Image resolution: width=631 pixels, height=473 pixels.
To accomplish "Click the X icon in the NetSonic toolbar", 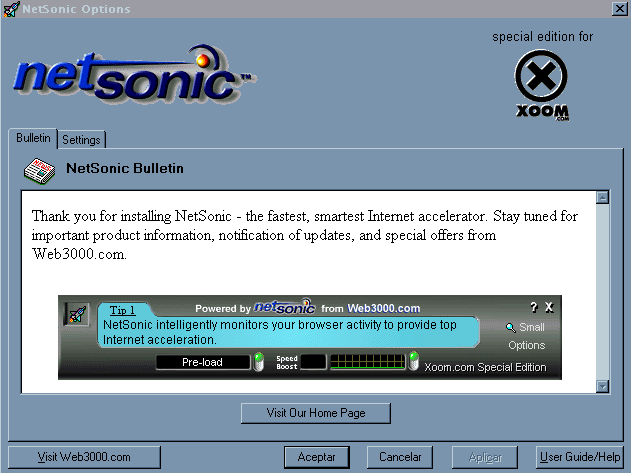I will coord(549,308).
